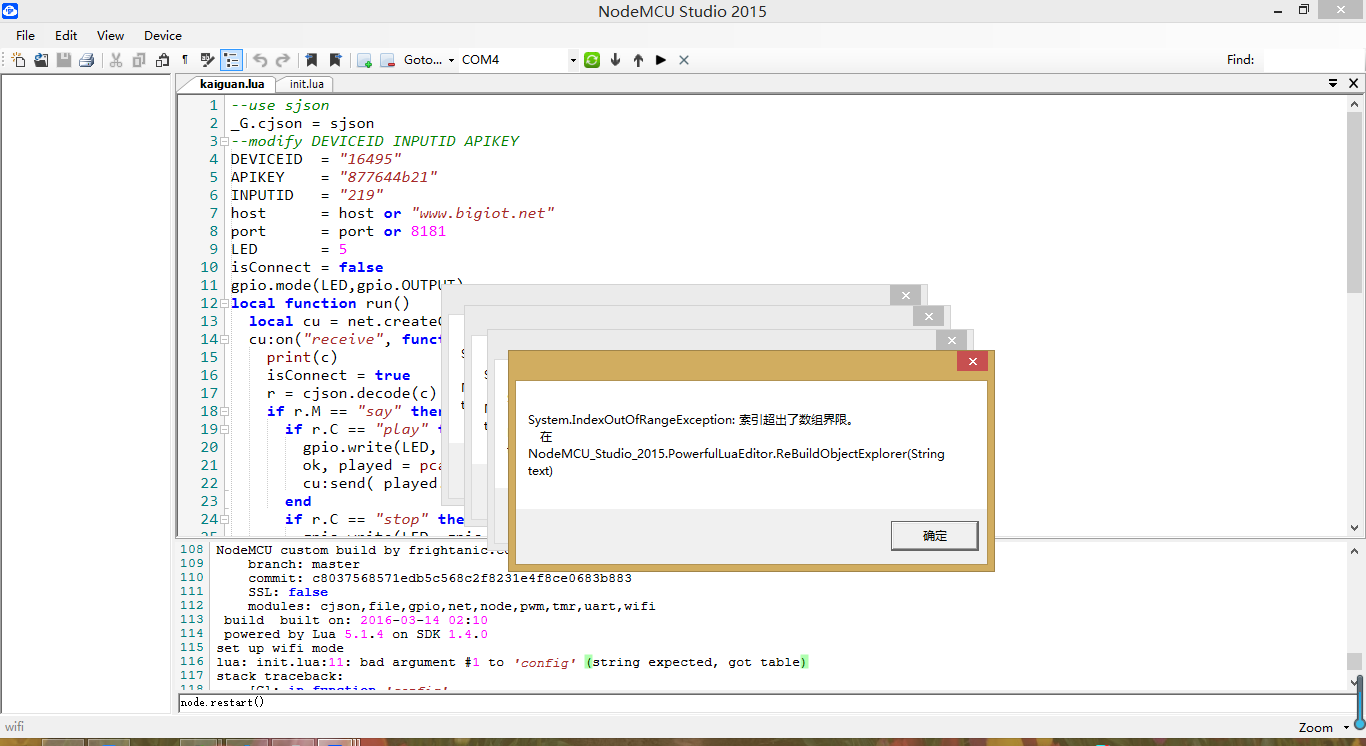The width and height of the screenshot is (1366, 746).
Task: Click the application icon in title bar
Action: point(11,10)
